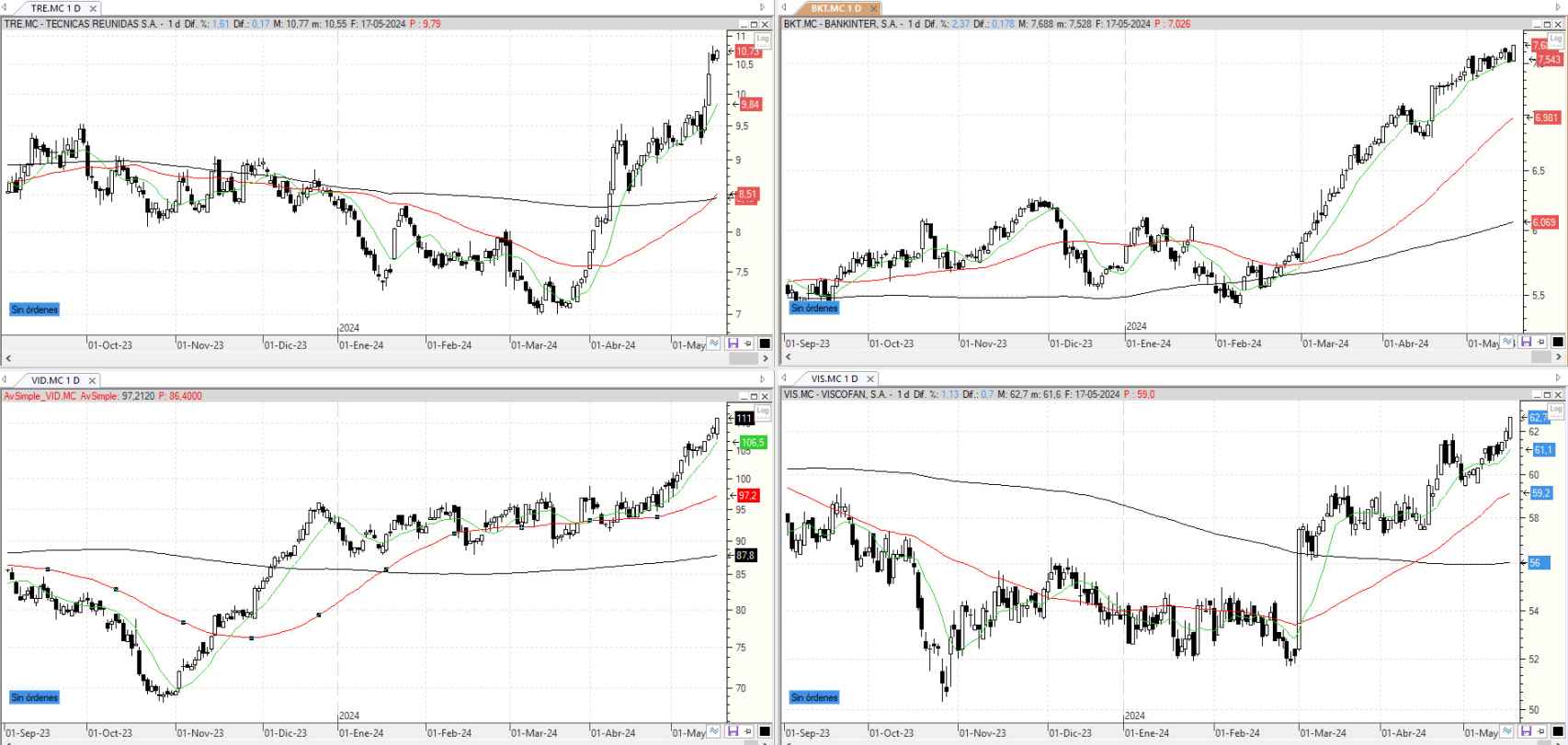Select the VID.MC 1 D tab
1568x745 pixels.
55,379
